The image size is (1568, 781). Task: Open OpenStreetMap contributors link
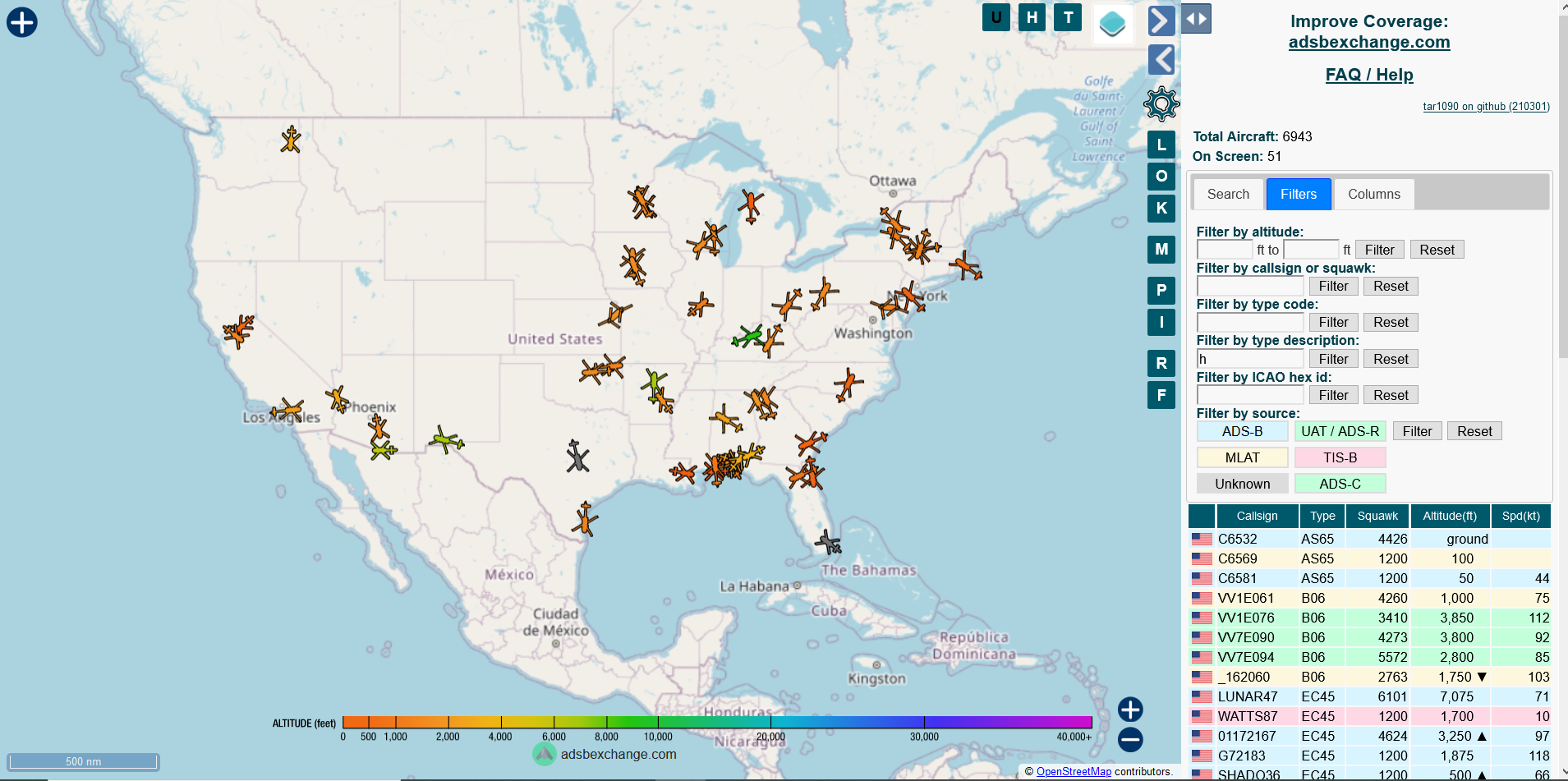[x=1074, y=771]
